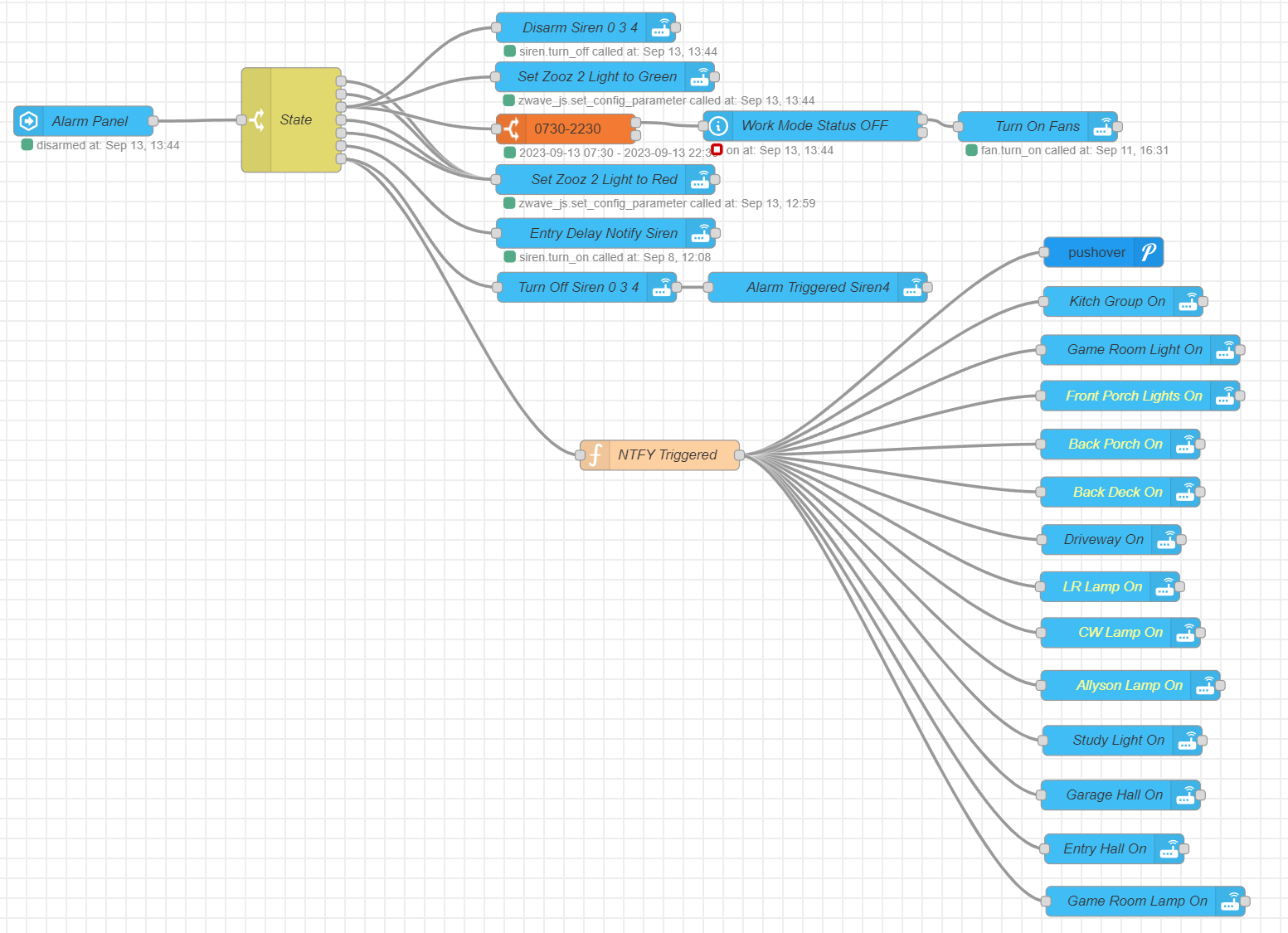
Task: Select the Set Zooz 2 Light to Red node
Action: click(x=604, y=180)
